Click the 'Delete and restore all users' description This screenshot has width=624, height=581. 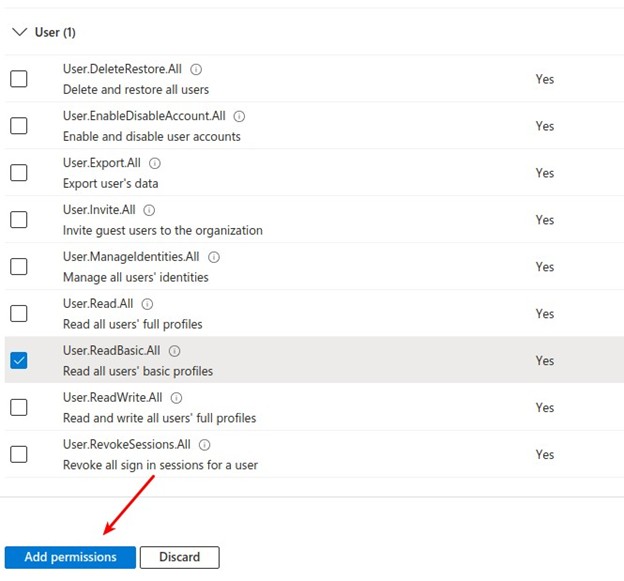[136, 90]
